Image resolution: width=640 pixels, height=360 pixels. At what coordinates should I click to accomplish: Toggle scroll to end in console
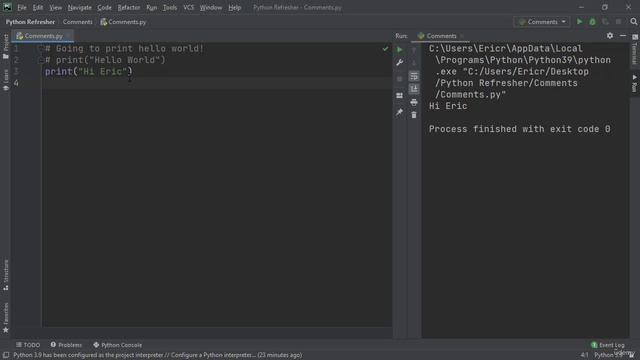413,89
